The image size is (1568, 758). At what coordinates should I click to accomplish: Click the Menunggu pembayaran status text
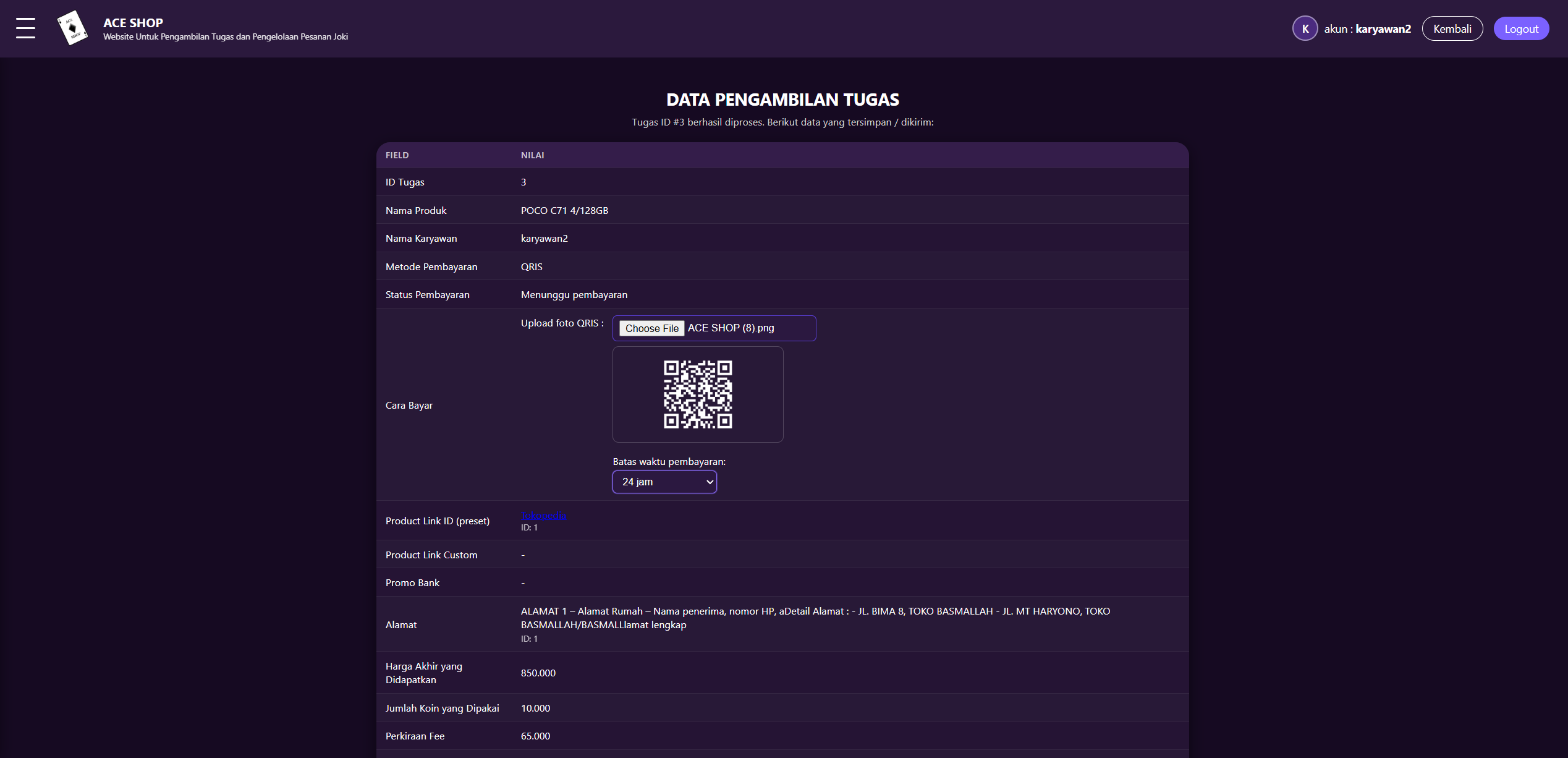click(x=574, y=294)
